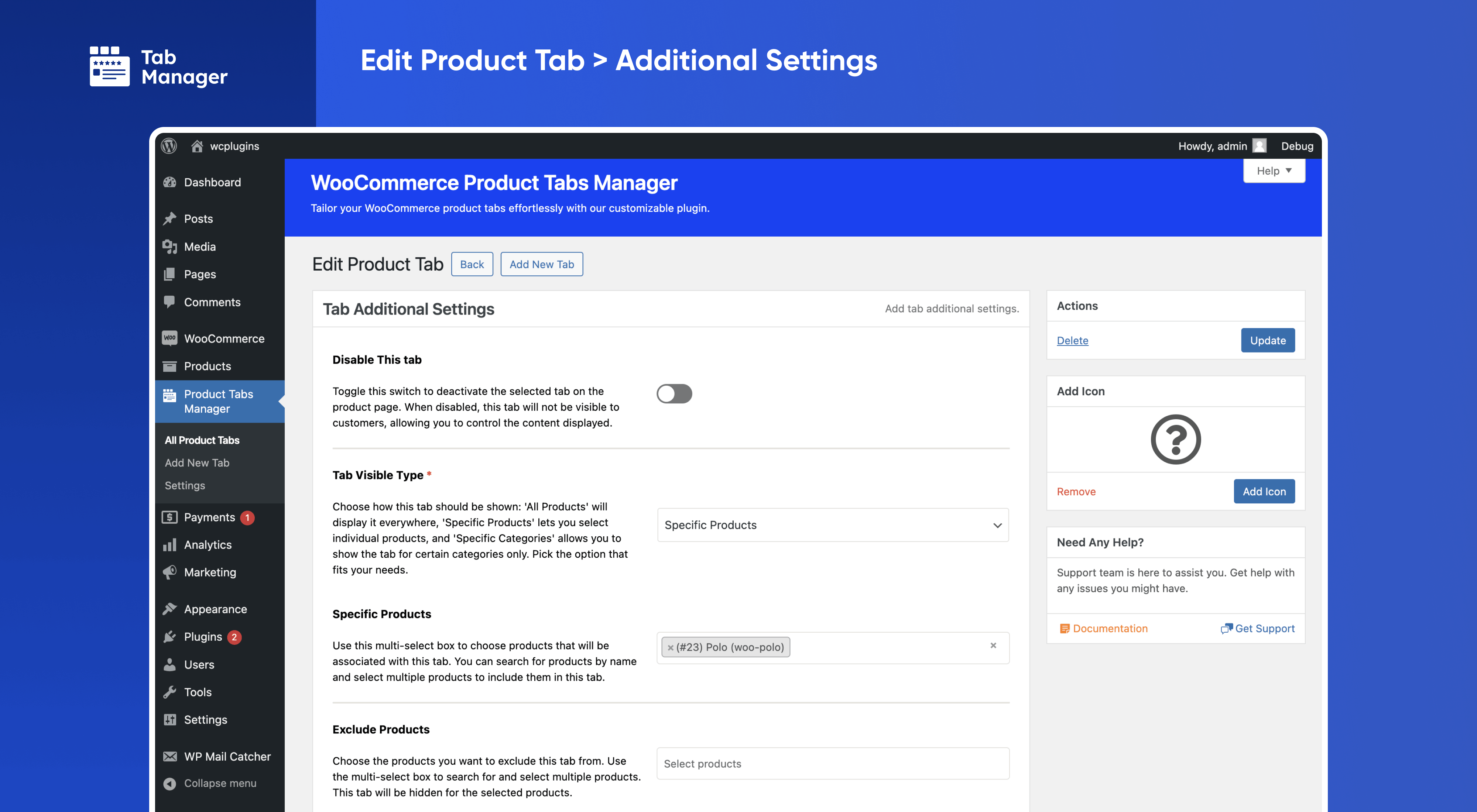Open the Plugins menu item
This screenshot has height=812, width=1477.
[x=202, y=637]
